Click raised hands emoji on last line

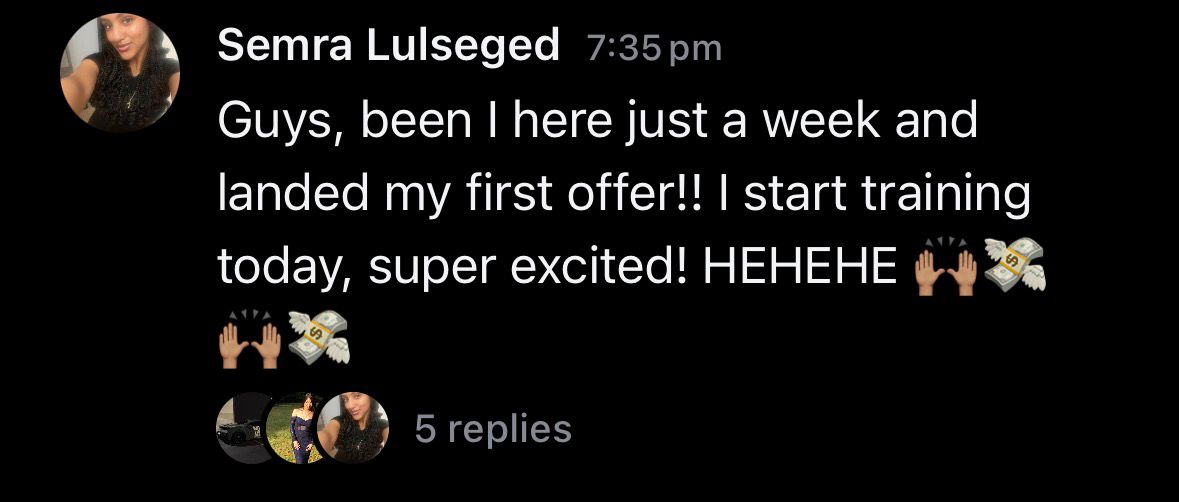(x=250, y=339)
